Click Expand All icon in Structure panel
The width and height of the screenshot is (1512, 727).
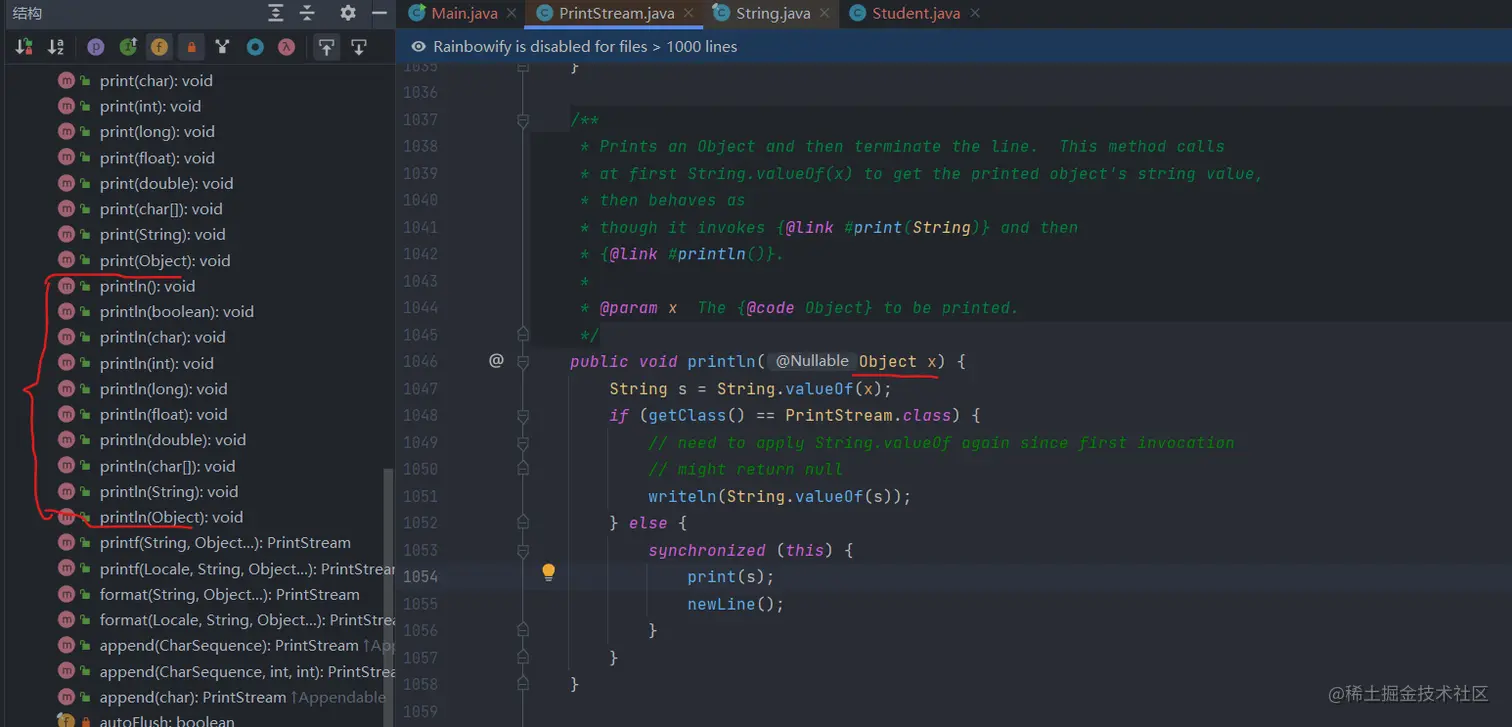click(276, 13)
